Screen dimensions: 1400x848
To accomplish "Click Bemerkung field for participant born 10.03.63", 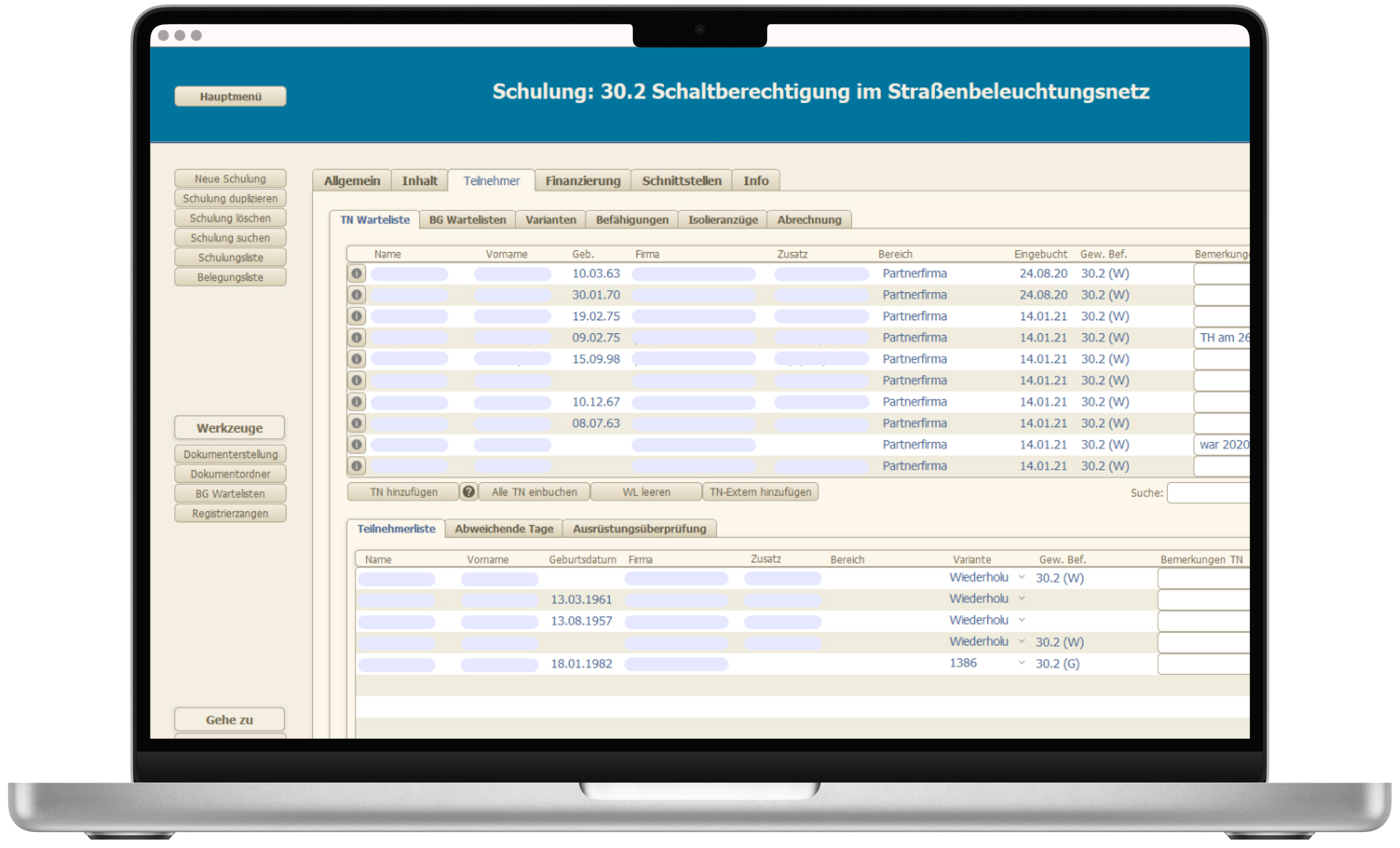I will point(1221,273).
